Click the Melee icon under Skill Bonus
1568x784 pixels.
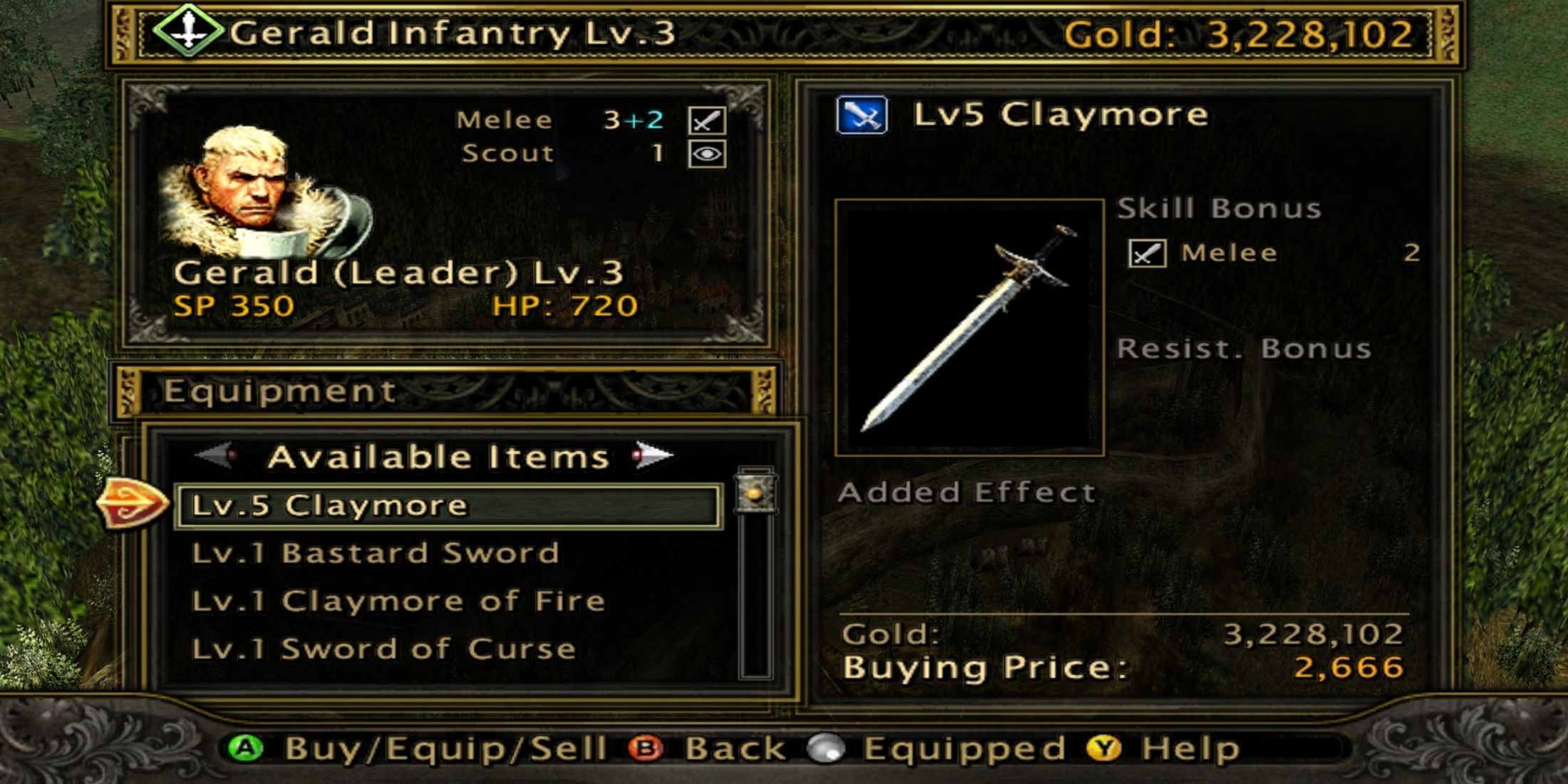1147,253
